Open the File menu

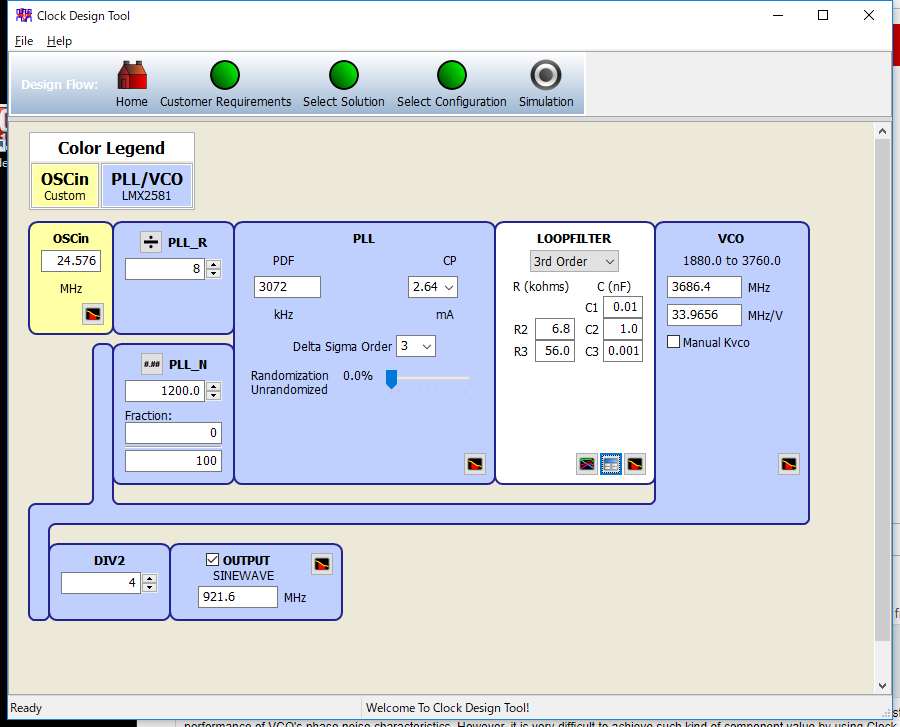click(23, 41)
